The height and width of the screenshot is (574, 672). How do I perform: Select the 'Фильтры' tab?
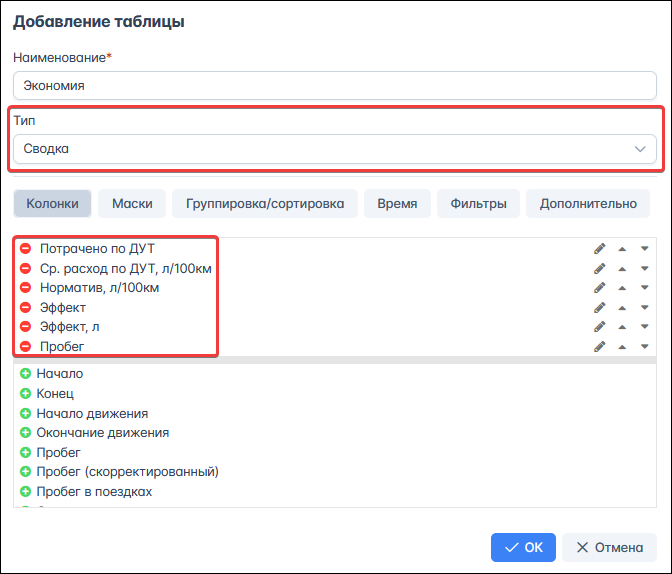pos(478,204)
